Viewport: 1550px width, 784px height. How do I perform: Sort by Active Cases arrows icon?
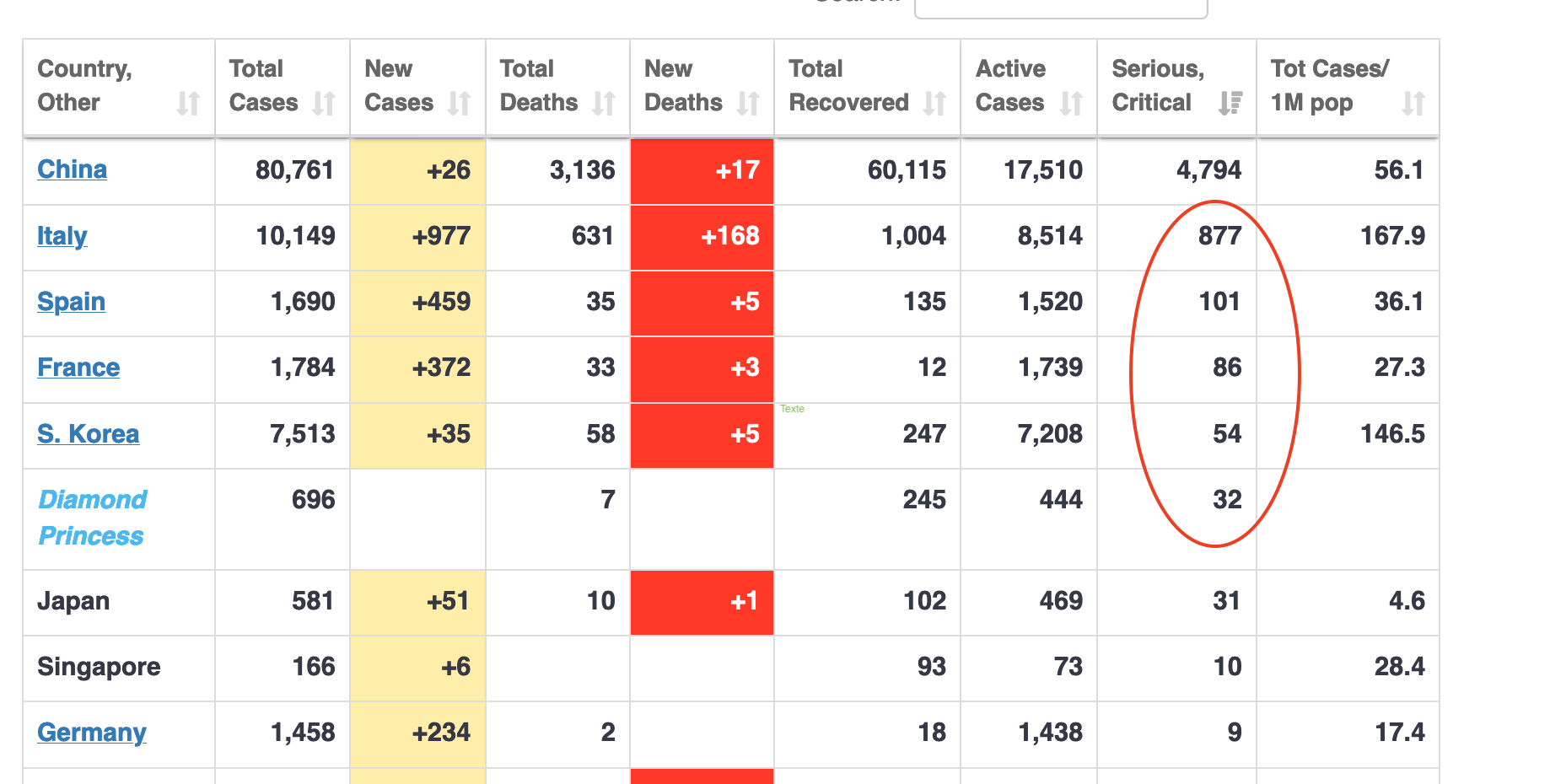point(1071,104)
